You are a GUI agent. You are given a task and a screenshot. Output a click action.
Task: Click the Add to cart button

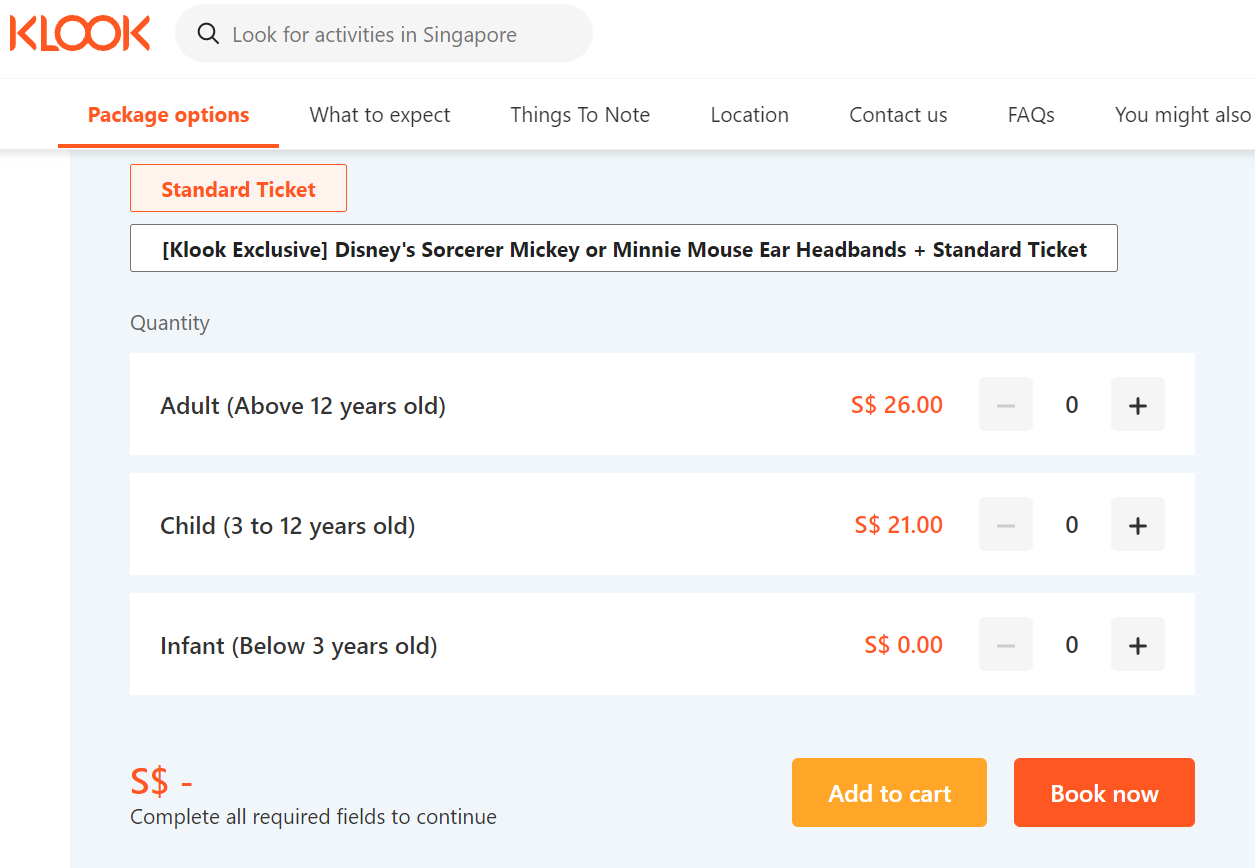pyautogui.click(x=889, y=793)
